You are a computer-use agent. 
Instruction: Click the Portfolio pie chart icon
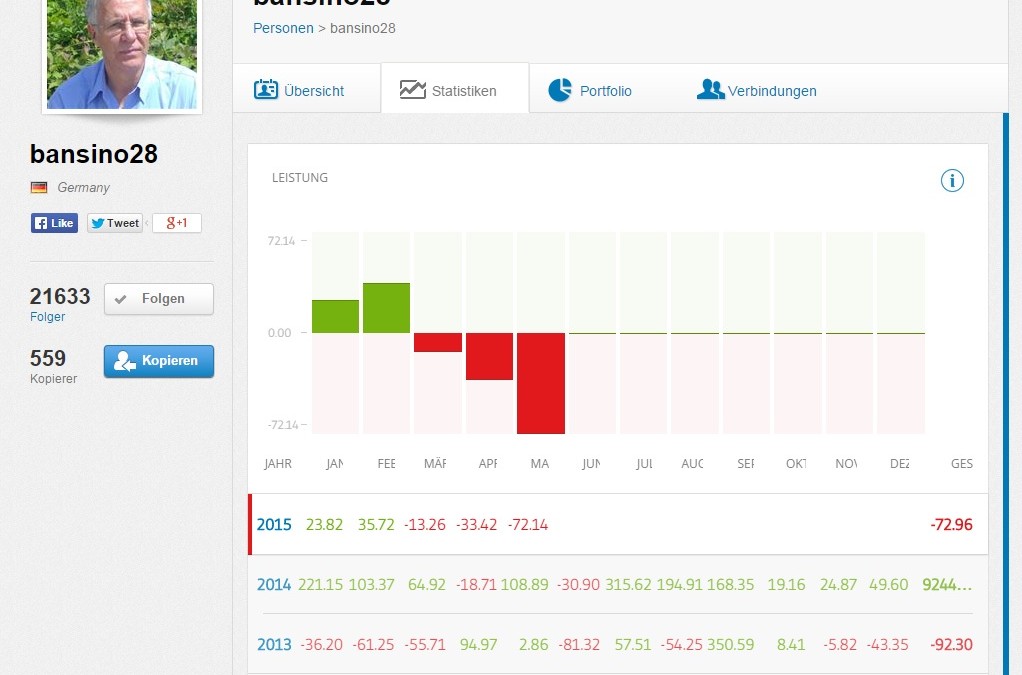(560, 90)
